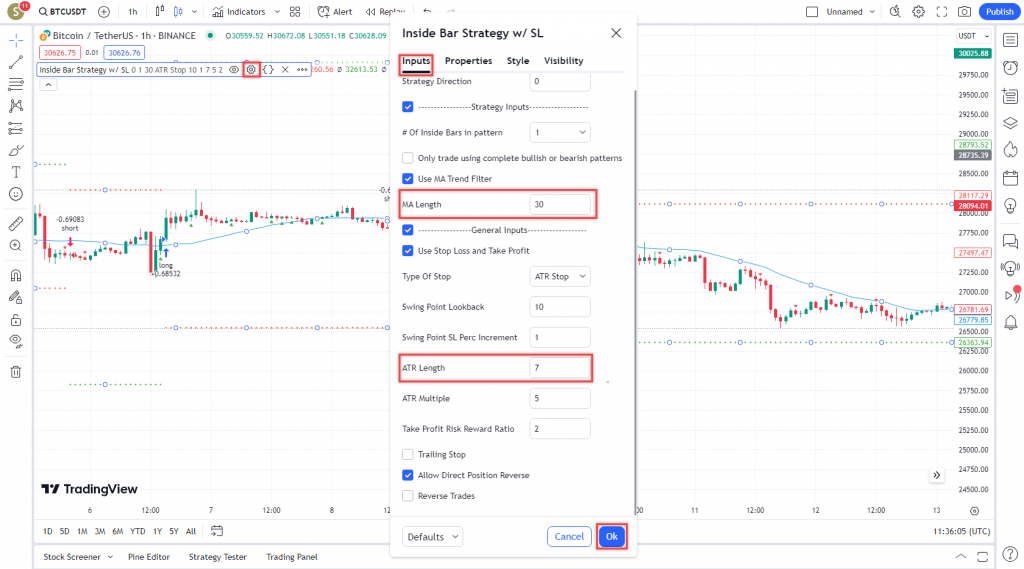This screenshot has height=569, width=1024.
Task: Expand the Stock Screener dropdown arrow
Action: pyautogui.click(x=110, y=557)
